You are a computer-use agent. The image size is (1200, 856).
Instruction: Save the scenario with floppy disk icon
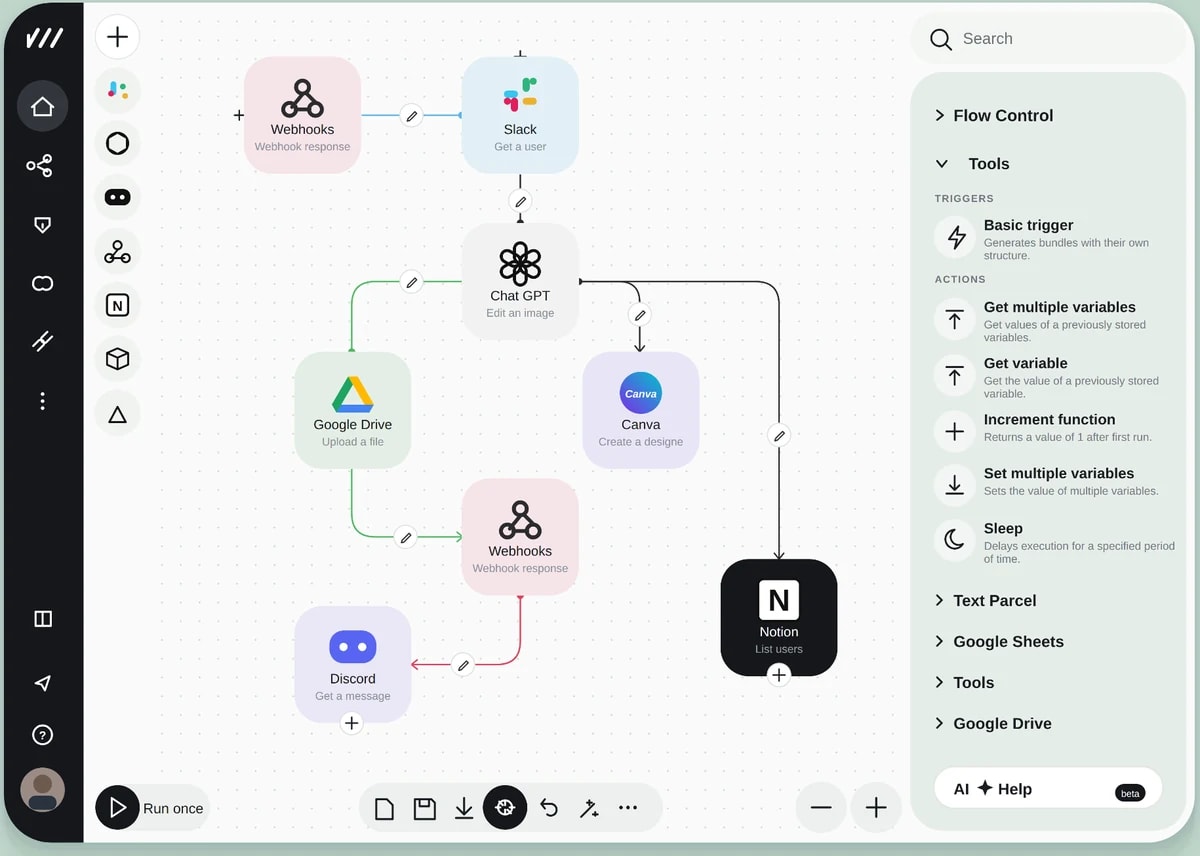point(424,808)
